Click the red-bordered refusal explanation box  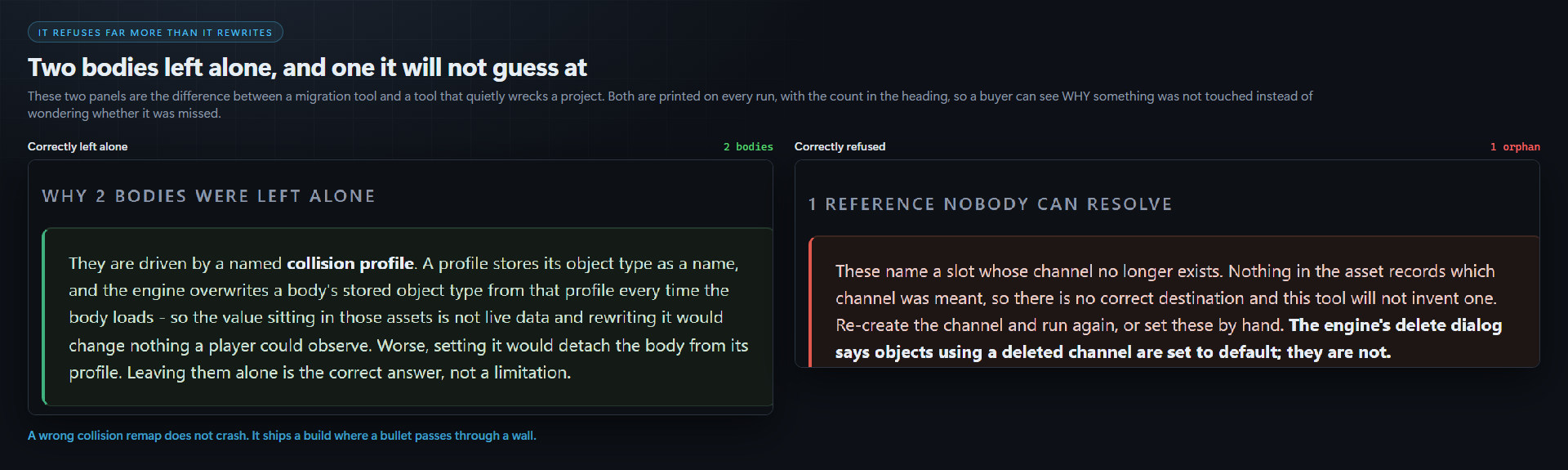coord(1174,302)
